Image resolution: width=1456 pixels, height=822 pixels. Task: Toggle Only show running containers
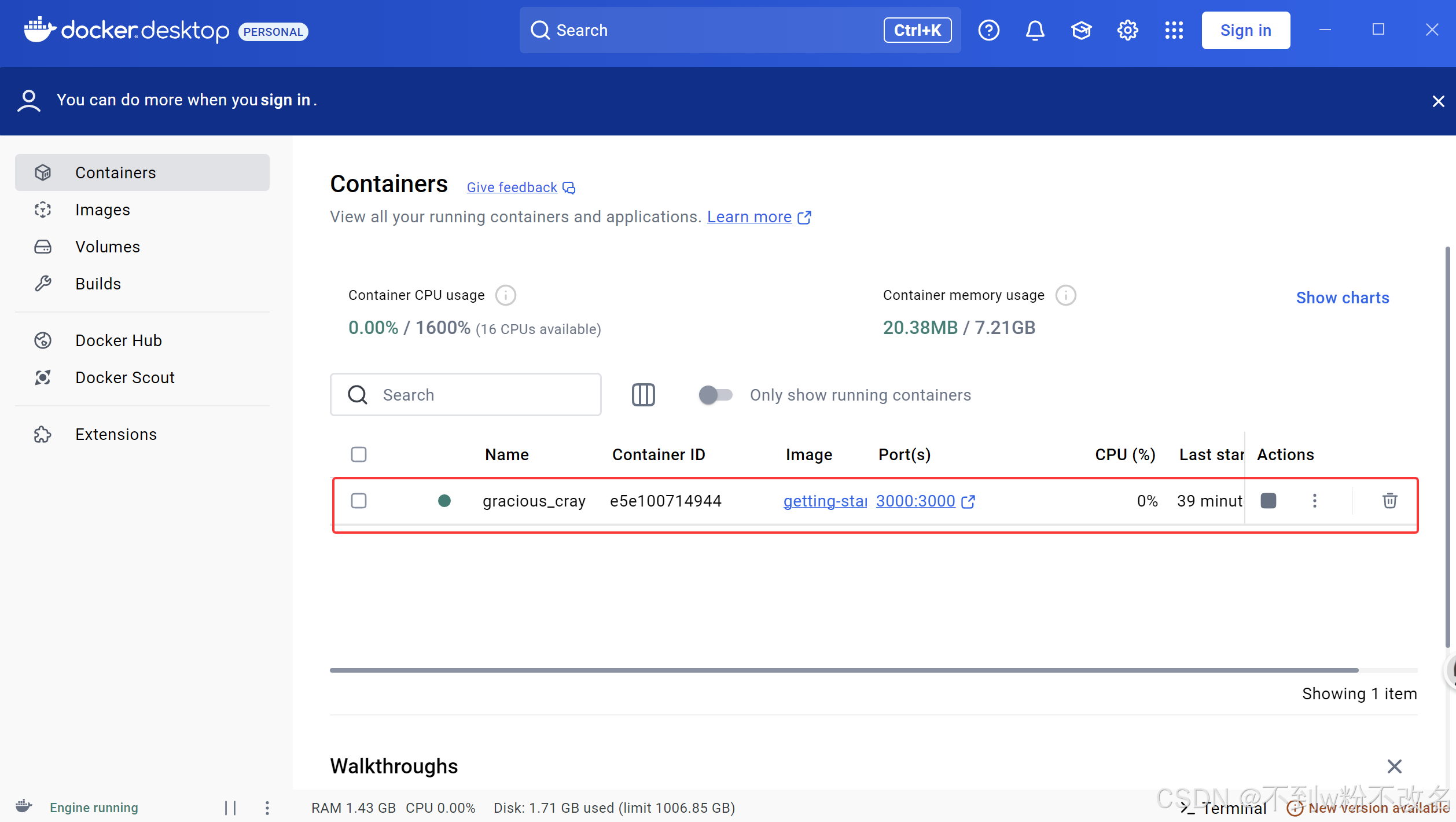point(715,395)
